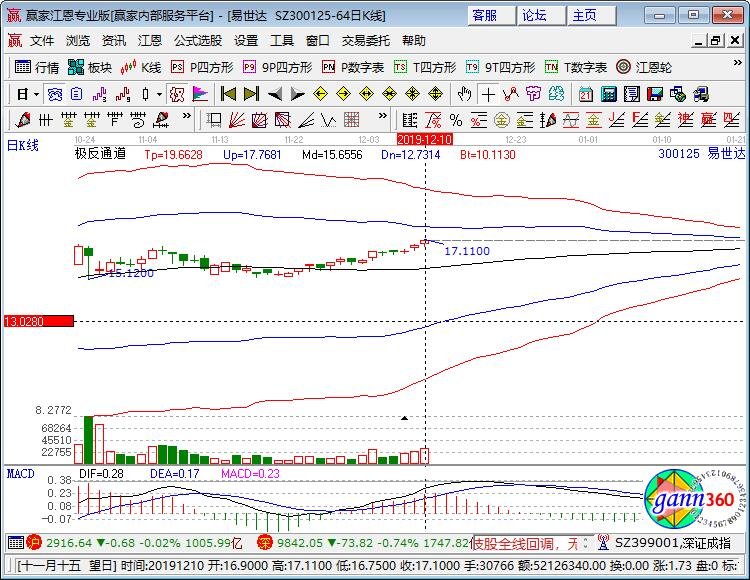Image resolution: width=750 pixels, height=580 pixels.
Task: Open the 江恩轮 Gann wheel
Action: [x=644, y=67]
